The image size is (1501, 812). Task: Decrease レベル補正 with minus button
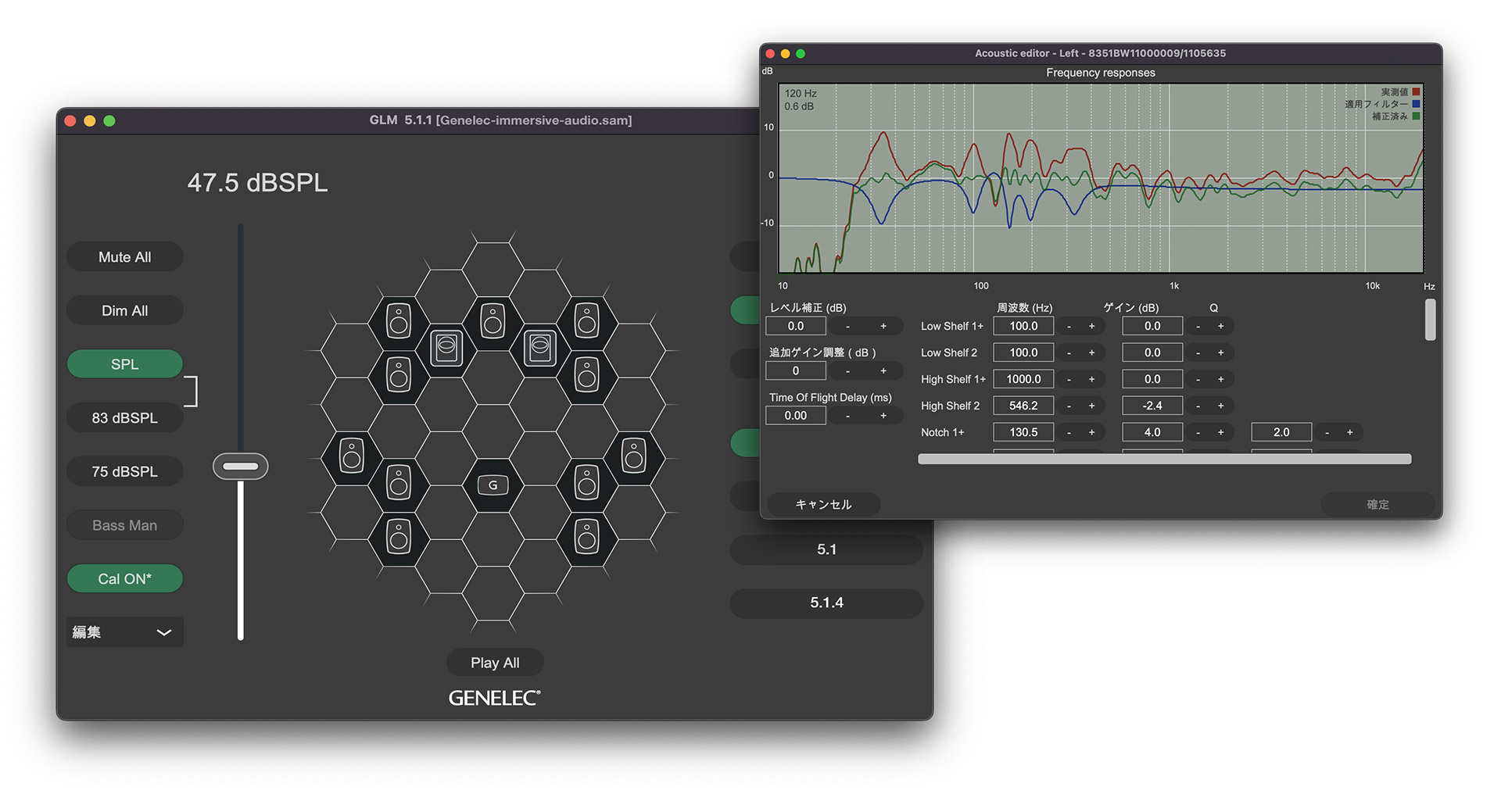tap(847, 326)
